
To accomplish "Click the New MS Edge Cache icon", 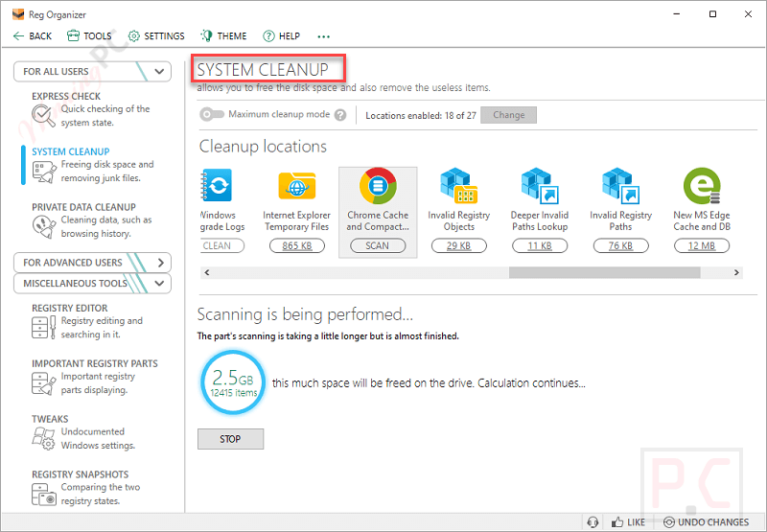I will pyautogui.click(x=702, y=186).
